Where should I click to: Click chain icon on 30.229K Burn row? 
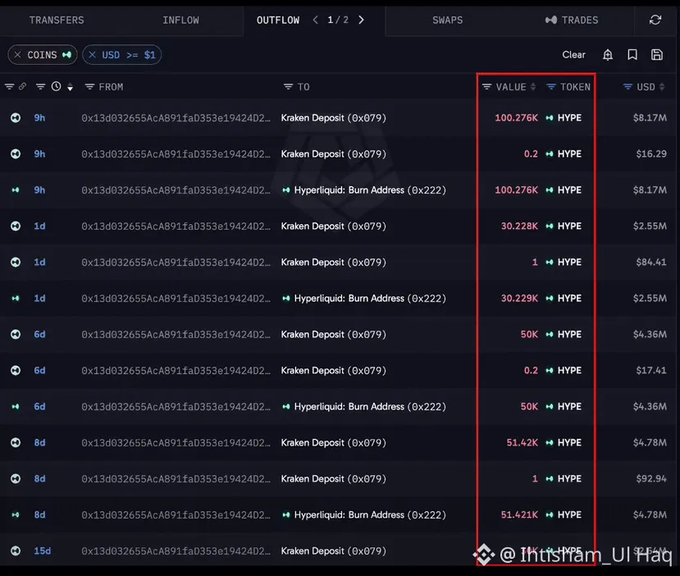(16, 298)
